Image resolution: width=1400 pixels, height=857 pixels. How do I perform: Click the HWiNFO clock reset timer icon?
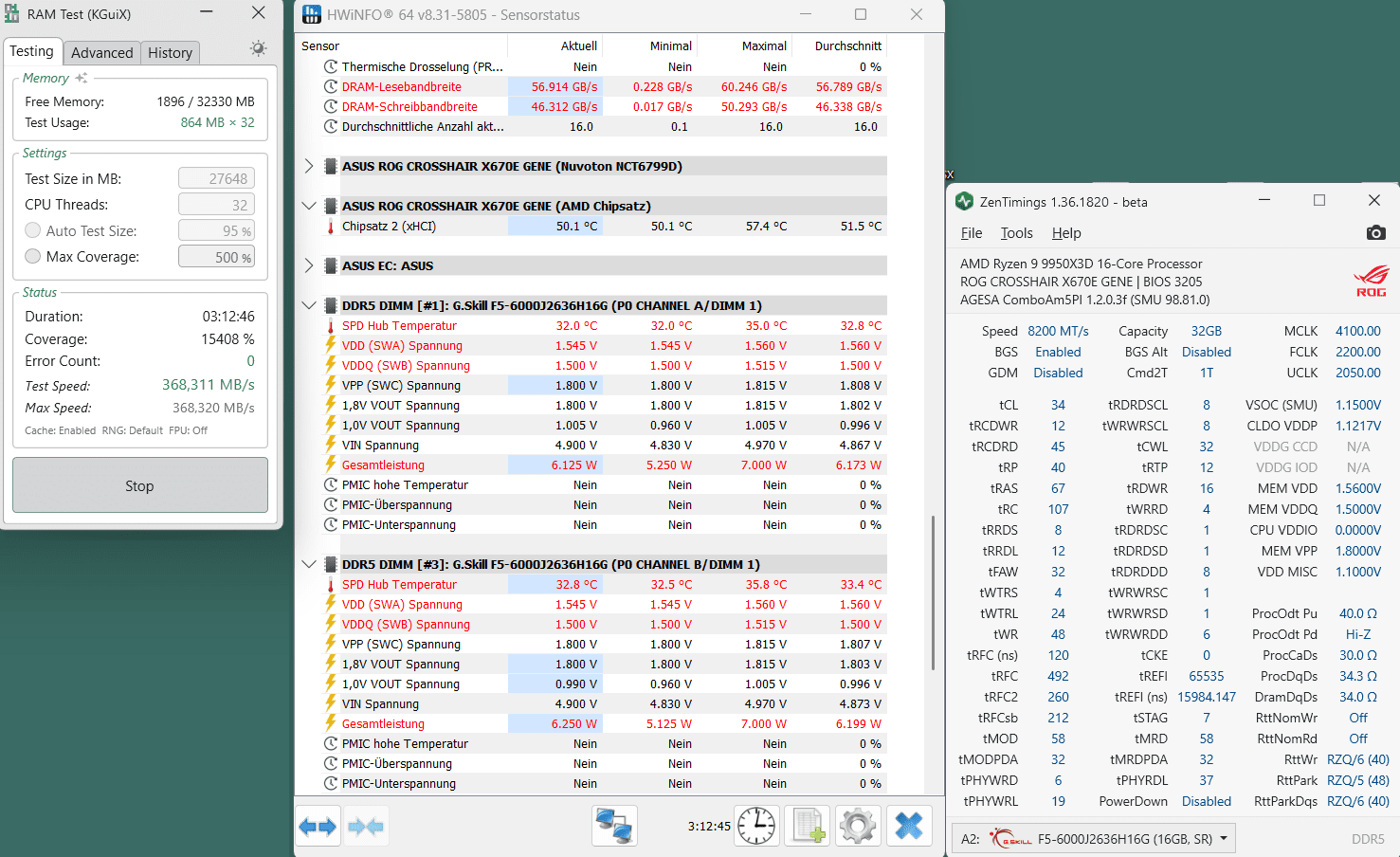756,826
